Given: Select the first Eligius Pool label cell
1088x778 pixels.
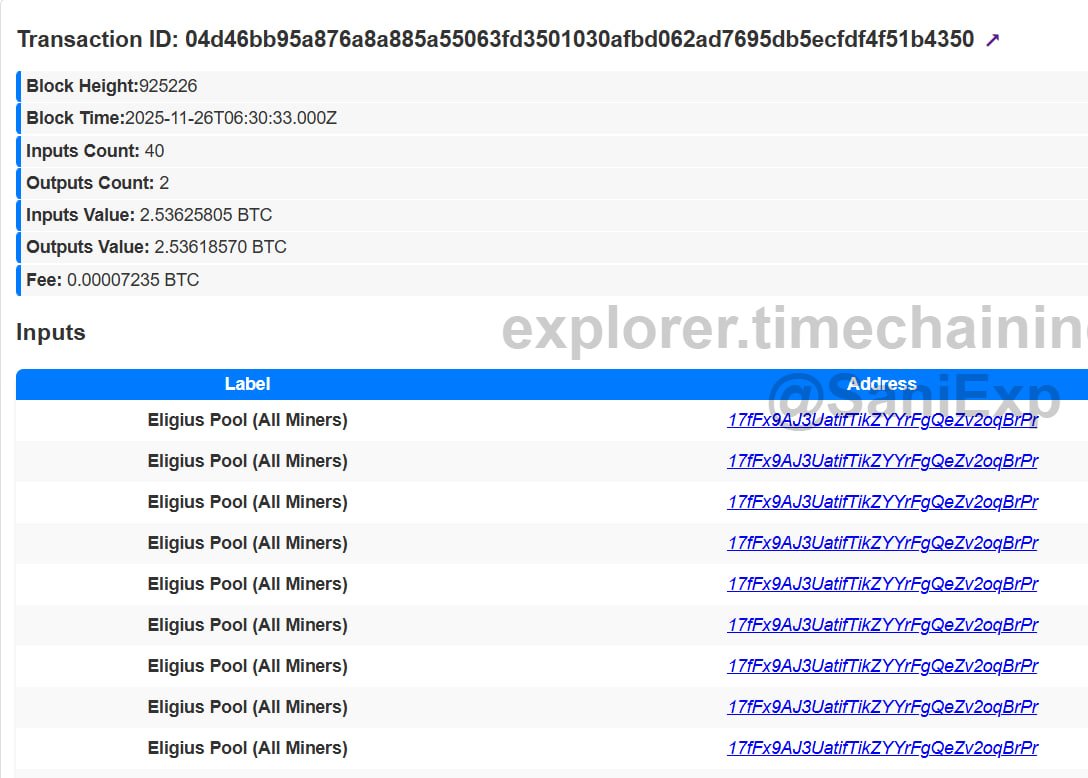Looking at the screenshot, I should (x=248, y=420).
